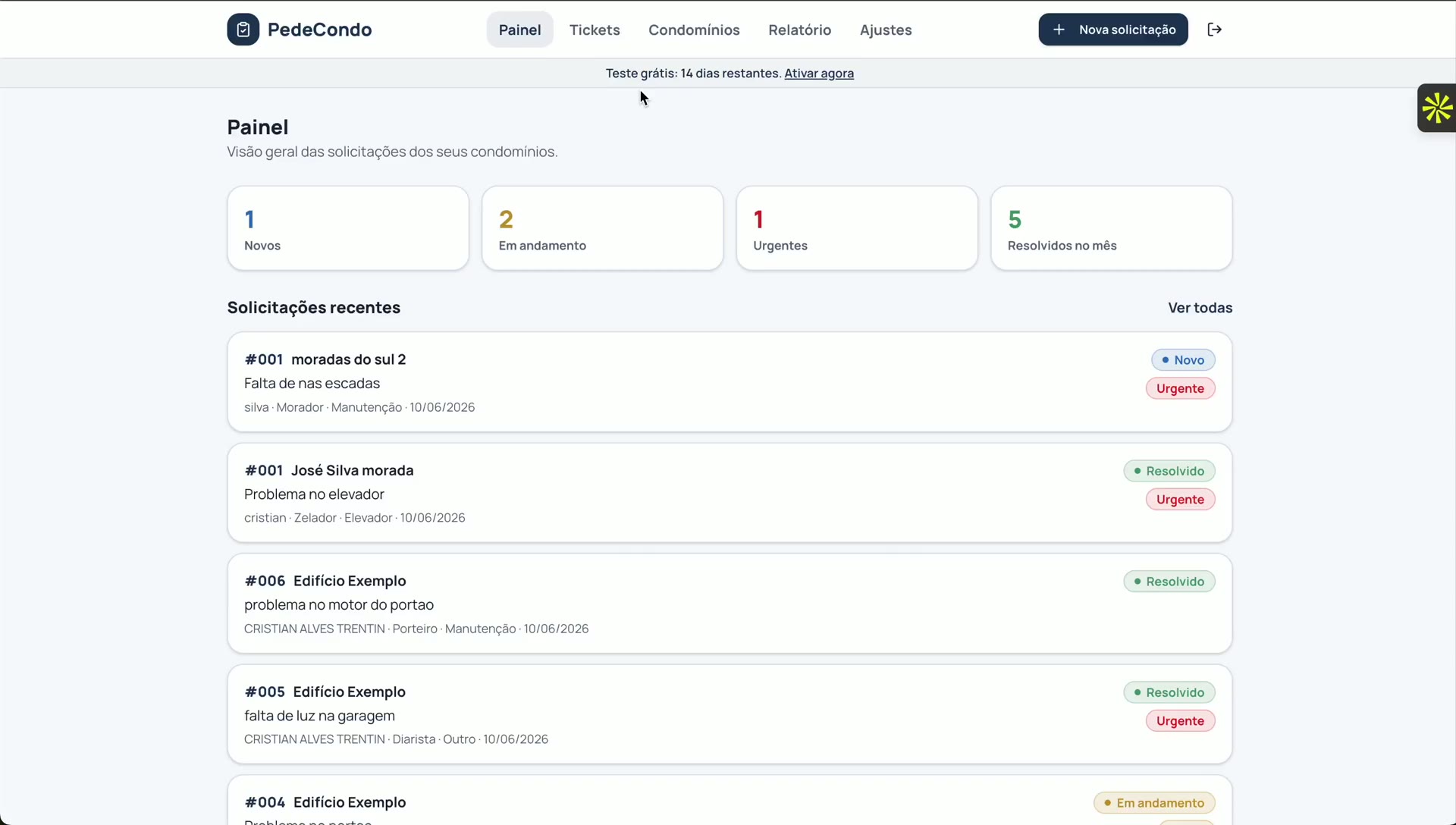Click the Ver todas link
This screenshot has height=825, width=1456.
tap(1200, 308)
